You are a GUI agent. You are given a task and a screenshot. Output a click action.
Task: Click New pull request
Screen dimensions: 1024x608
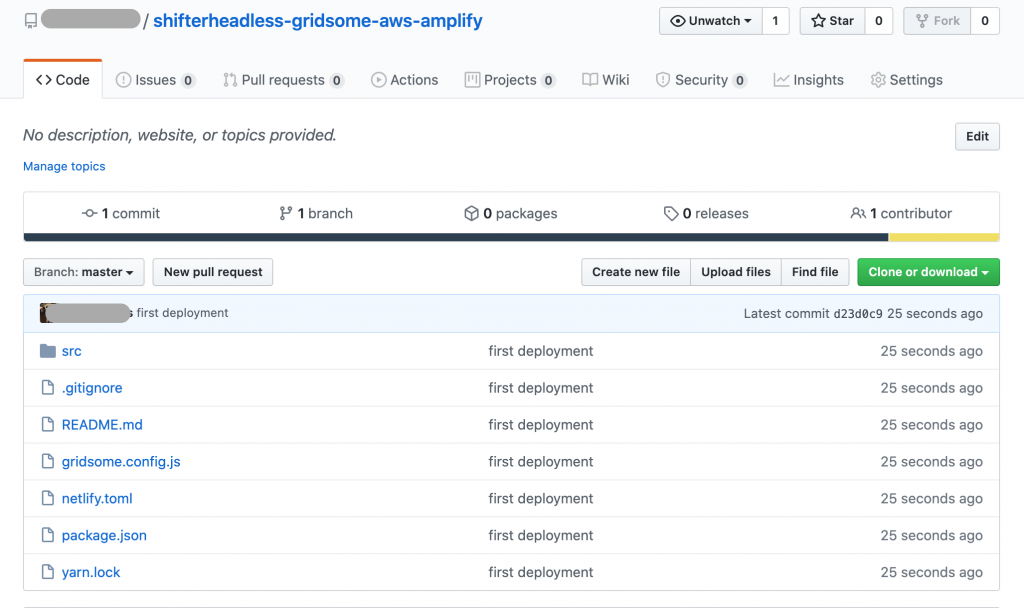click(213, 272)
